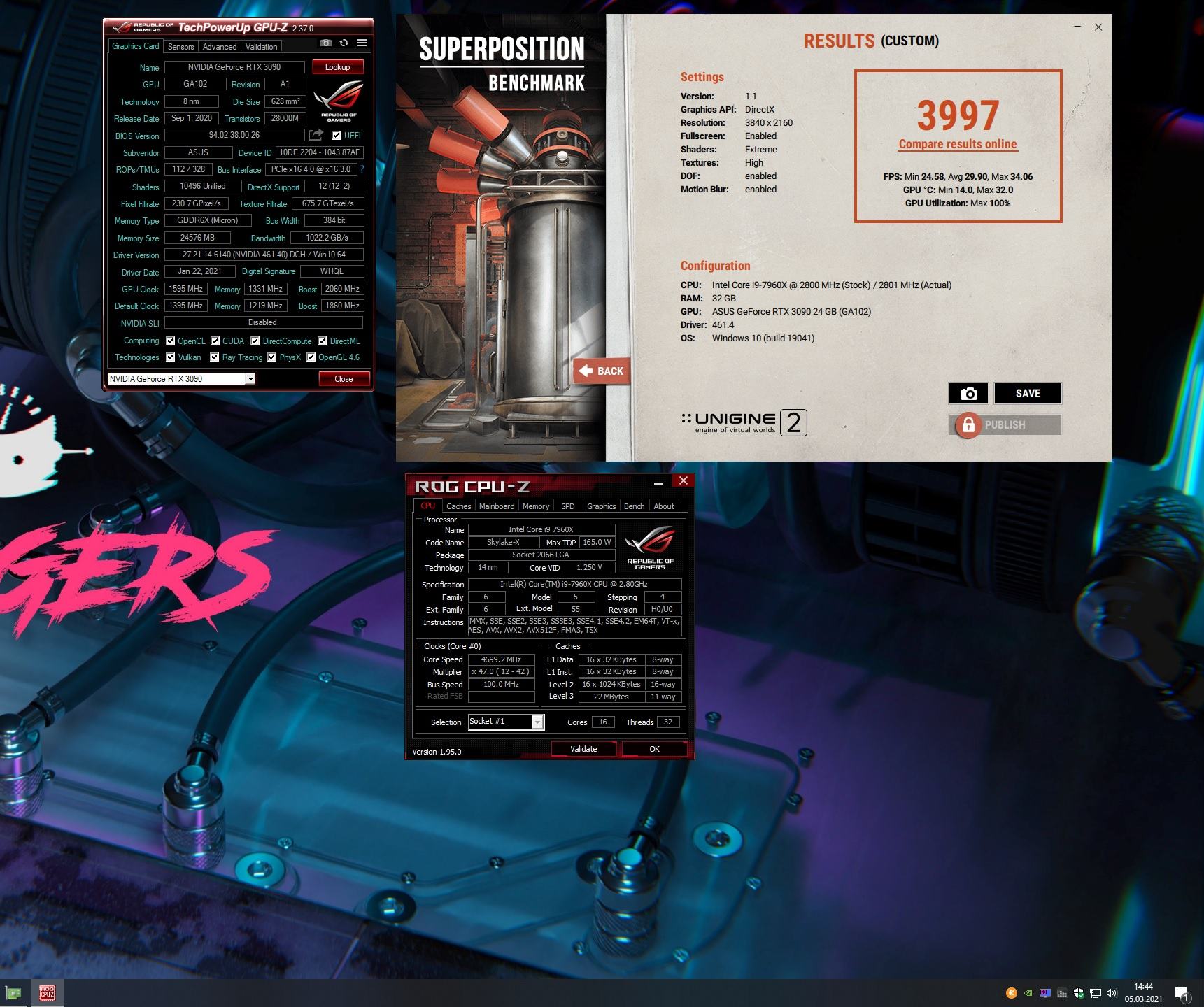Open the Graphics tab in CPU-Z
Screen dimensions: 1204x1007
click(602, 506)
